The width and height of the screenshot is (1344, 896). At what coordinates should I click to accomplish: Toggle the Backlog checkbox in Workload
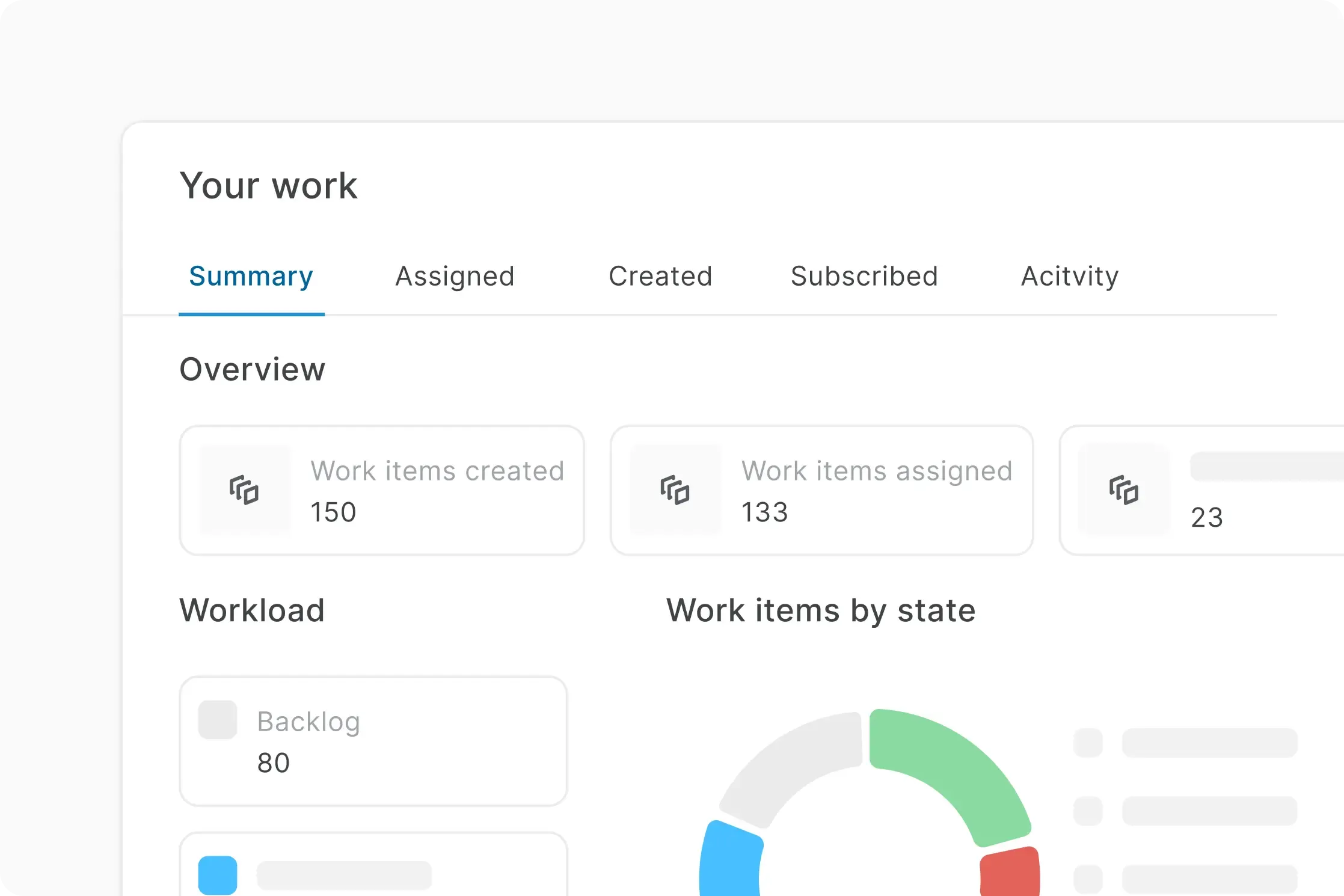click(217, 720)
